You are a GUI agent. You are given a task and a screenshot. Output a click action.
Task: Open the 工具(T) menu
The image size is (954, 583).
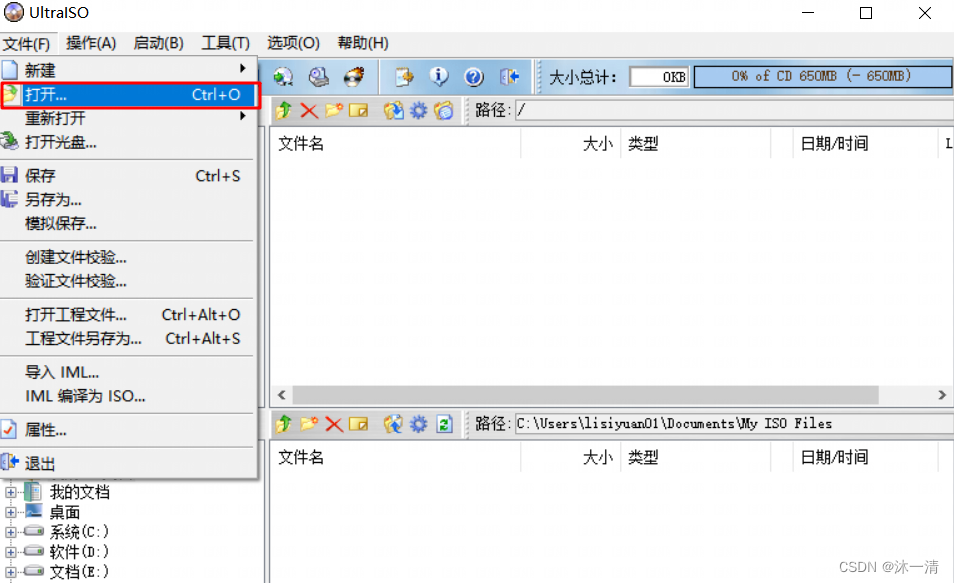[226, 43]
